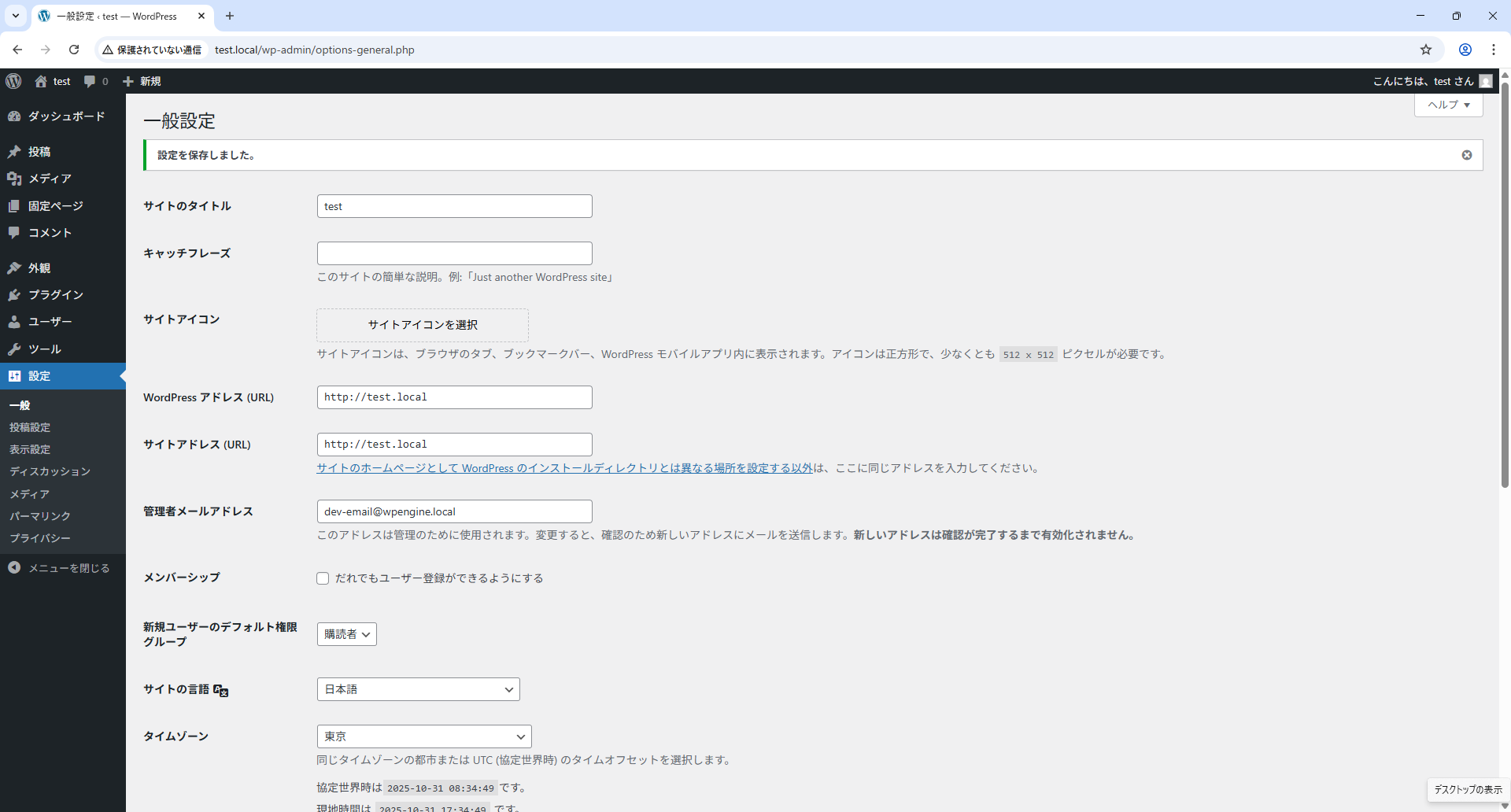Expand the 新規ユーザーのデフォルト権限グループ dropdown
The width and height of the screenshot is (1511, 812).
pyautogui.click(x=346, y=634)
